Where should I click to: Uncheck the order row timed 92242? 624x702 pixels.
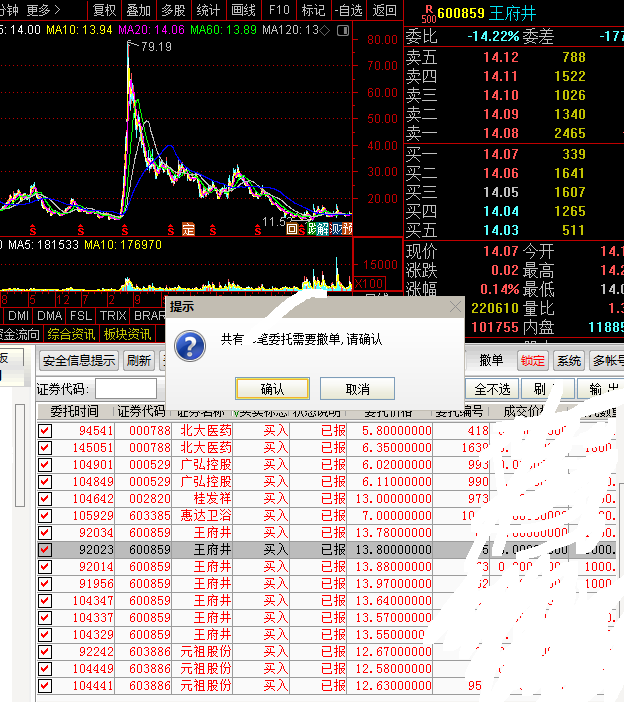click(45, 652)
